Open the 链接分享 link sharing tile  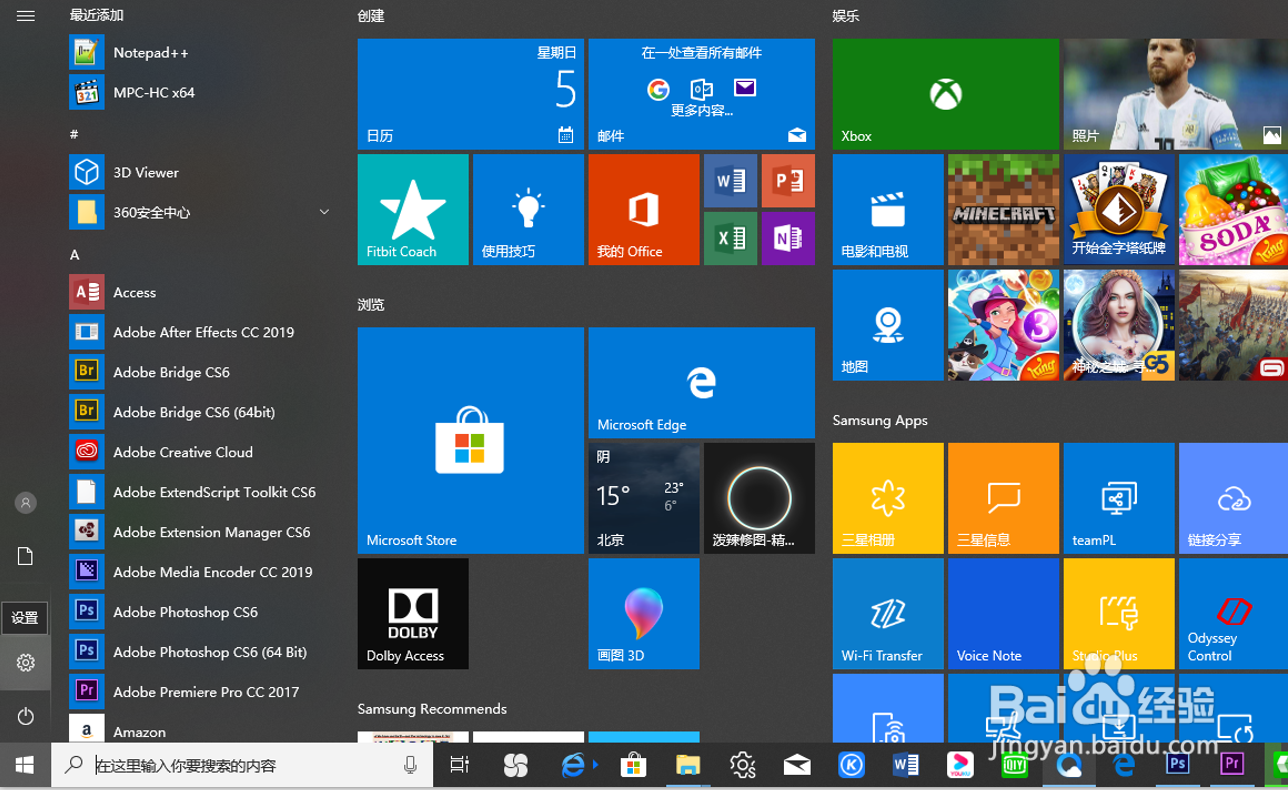pos(1233,498)
